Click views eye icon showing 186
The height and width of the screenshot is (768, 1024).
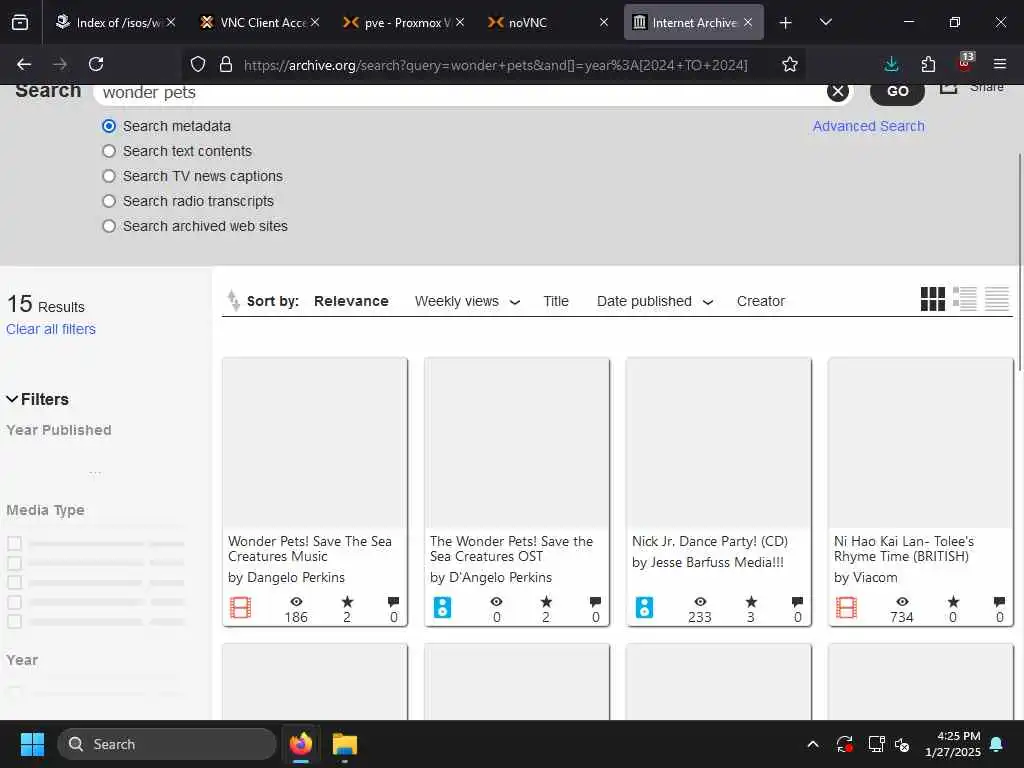(296, 601)
